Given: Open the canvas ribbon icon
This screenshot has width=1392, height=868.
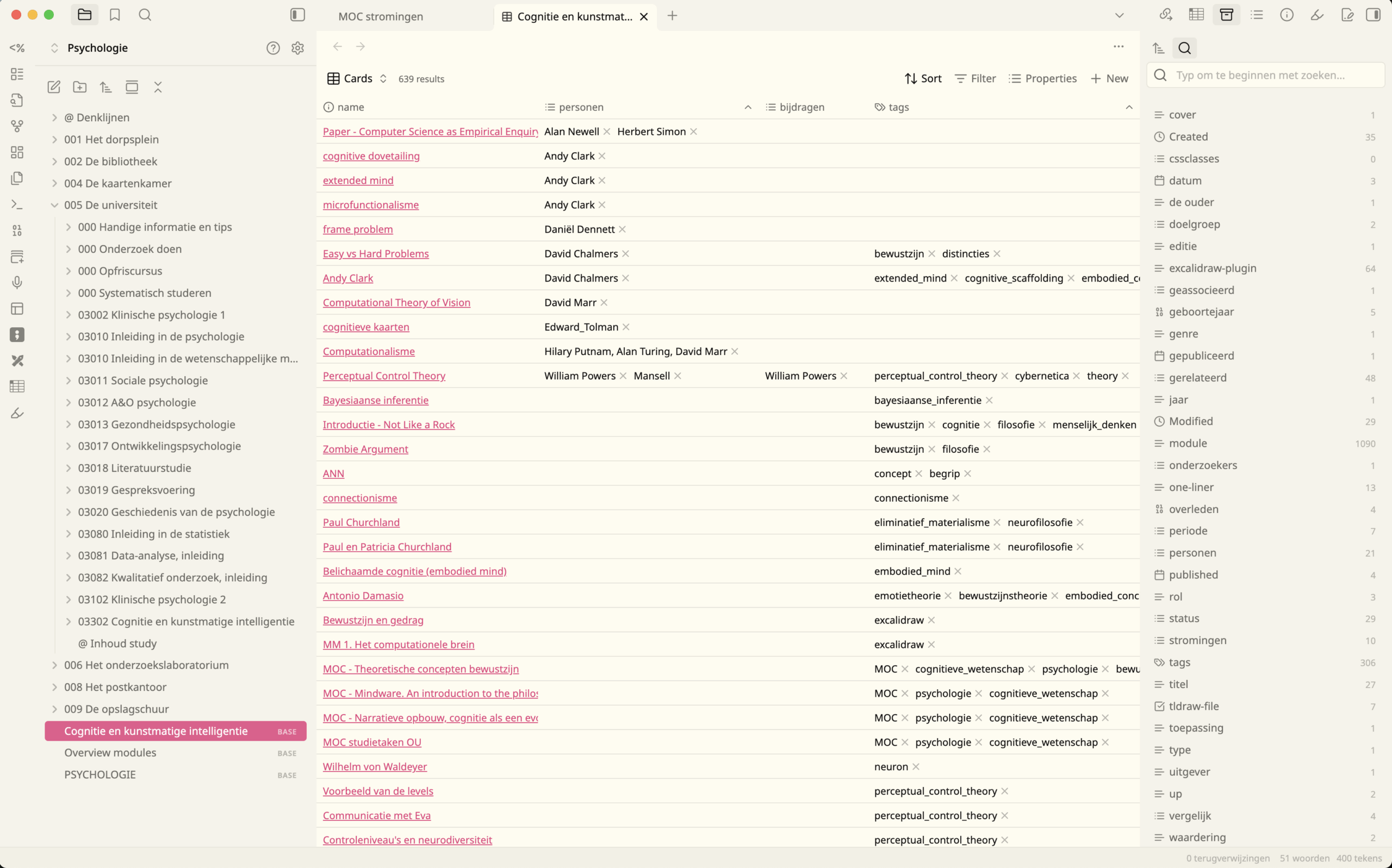Looking at the screenshot, I should (x=17, y=152).
